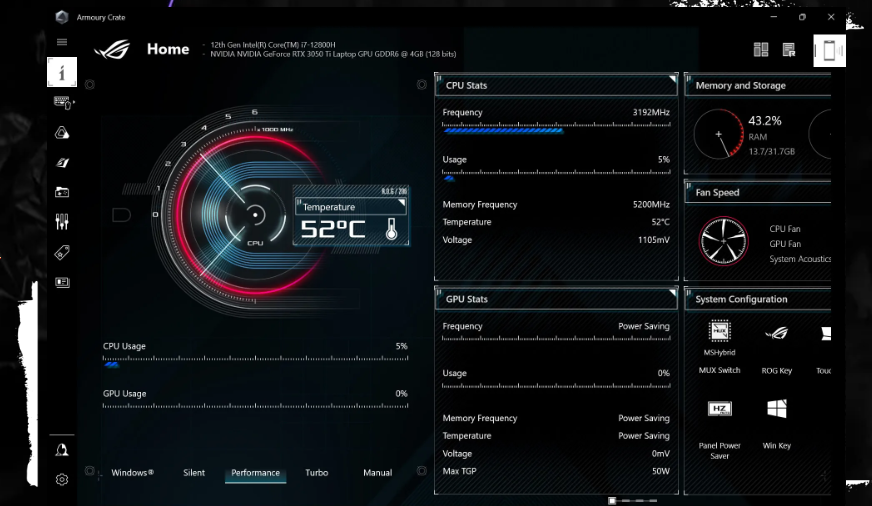Click the '0mV' GPU voltage value
This screenshot has width=872, height=506.
click(x=661, y=453)
